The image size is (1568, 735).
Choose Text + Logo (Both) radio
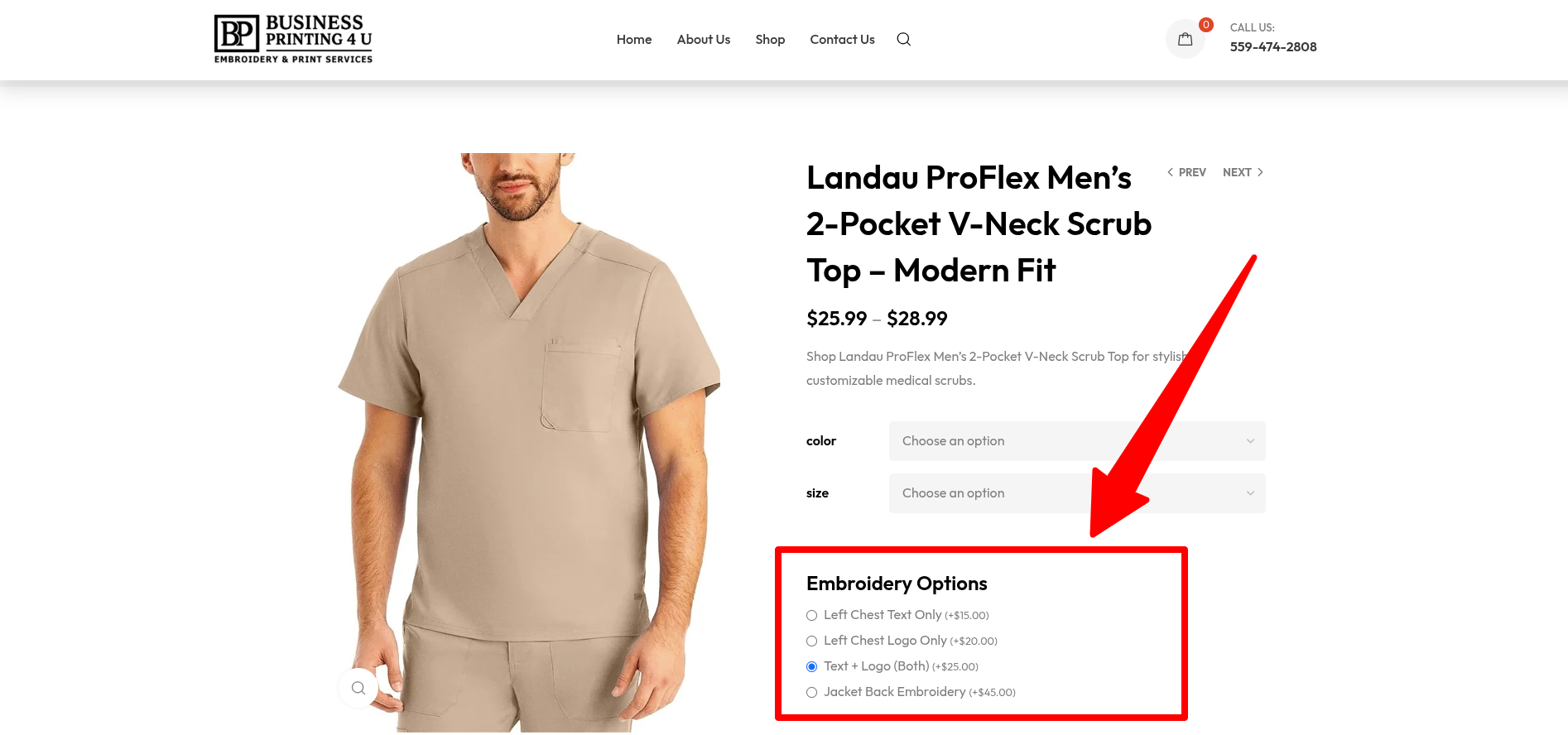pos(812,666)
